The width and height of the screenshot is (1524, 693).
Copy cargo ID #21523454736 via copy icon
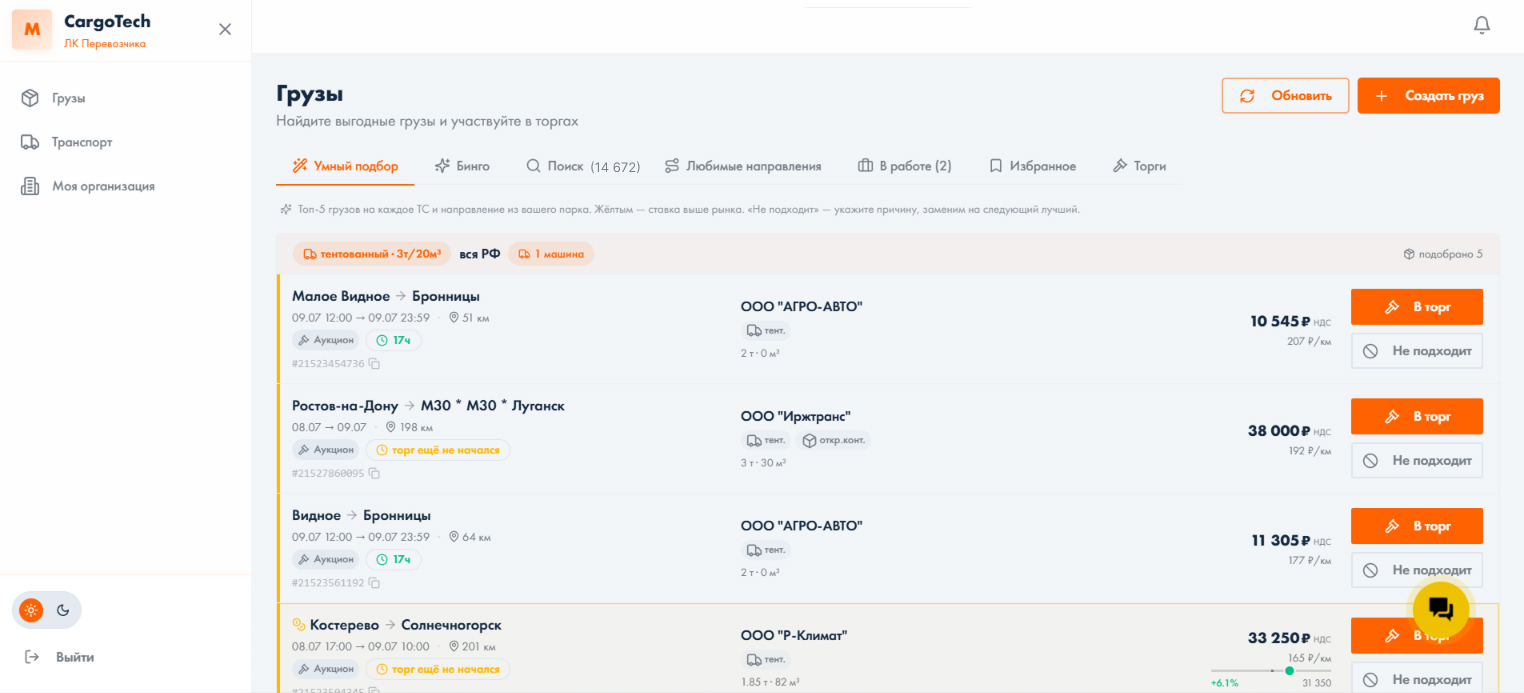(x=374, y=364)
